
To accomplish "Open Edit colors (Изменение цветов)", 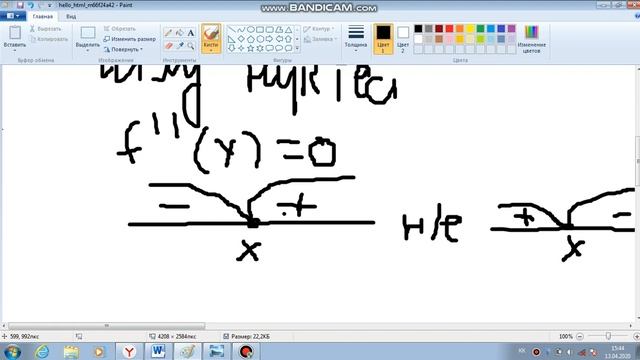I will pyautogui.click(x=531, y=38).
